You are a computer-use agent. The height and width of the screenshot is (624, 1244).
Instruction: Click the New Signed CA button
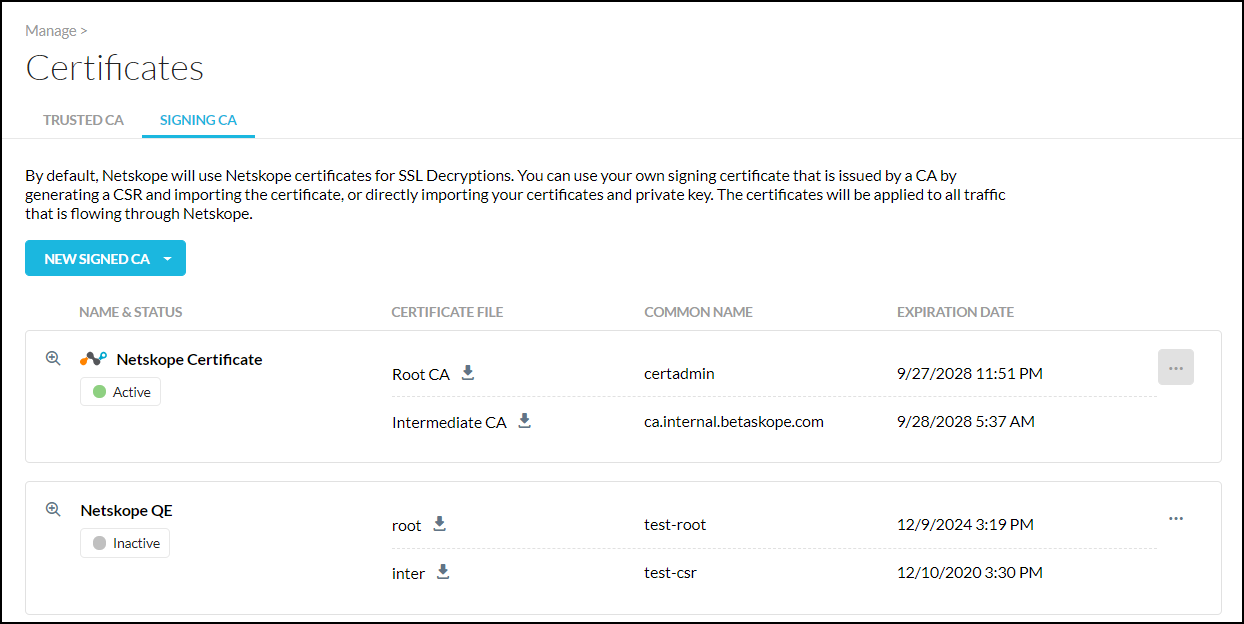[x=96, y=259]
